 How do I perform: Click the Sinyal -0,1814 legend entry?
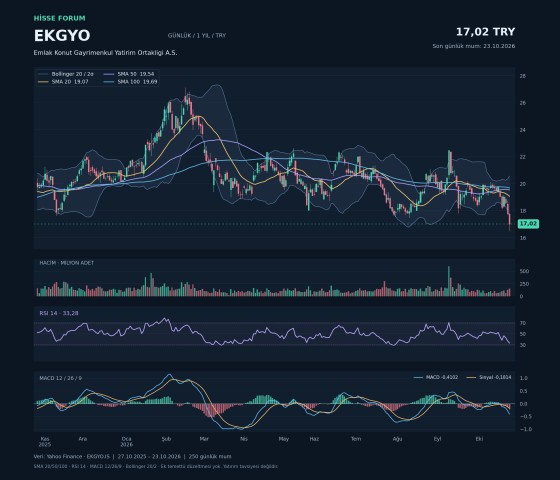(489, 377)
